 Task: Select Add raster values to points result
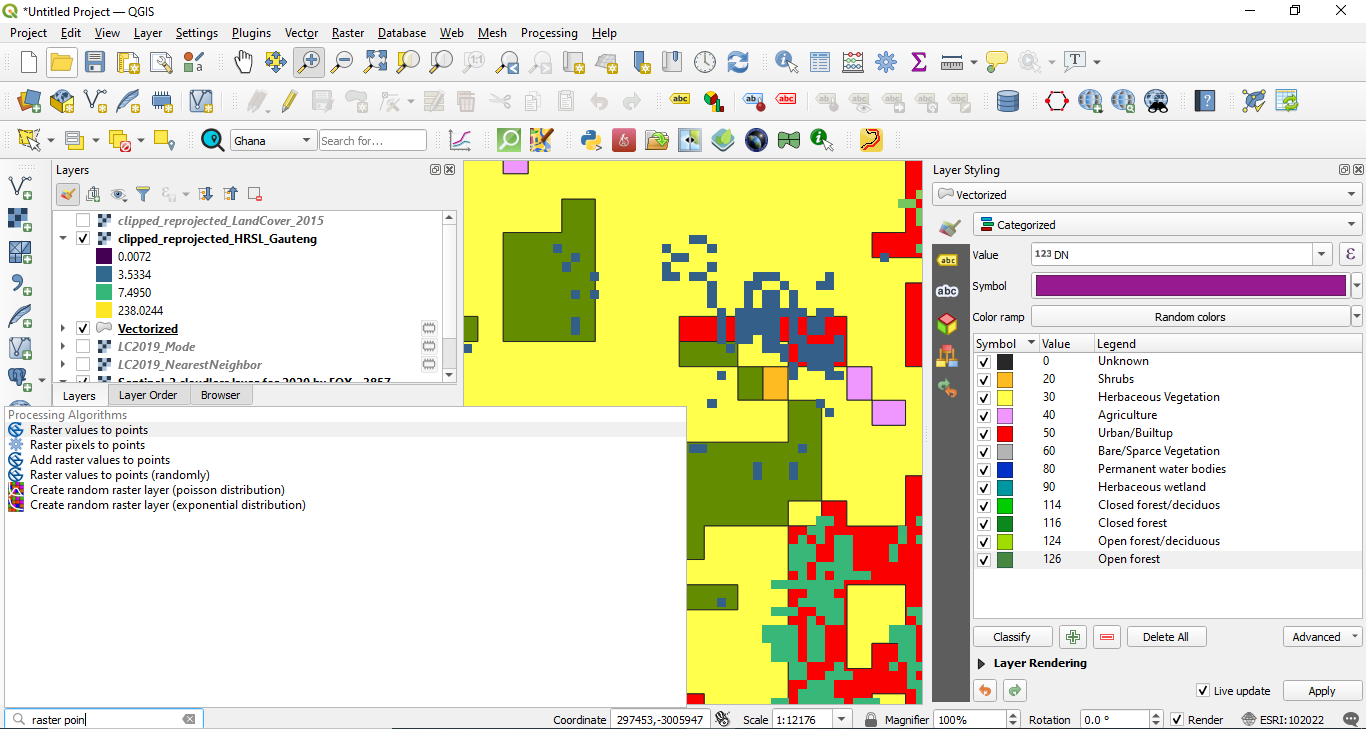point(100,460)
